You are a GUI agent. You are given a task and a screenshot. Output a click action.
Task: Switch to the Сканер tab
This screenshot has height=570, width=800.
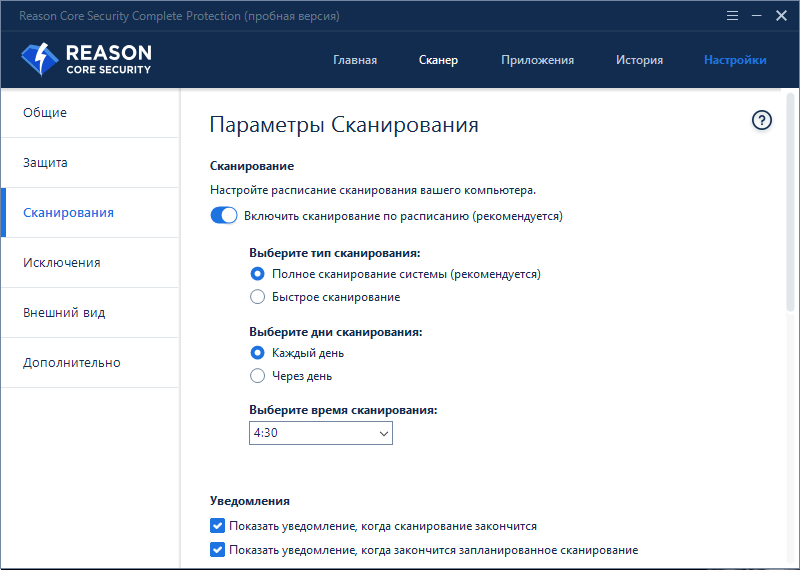coord(438,60)
